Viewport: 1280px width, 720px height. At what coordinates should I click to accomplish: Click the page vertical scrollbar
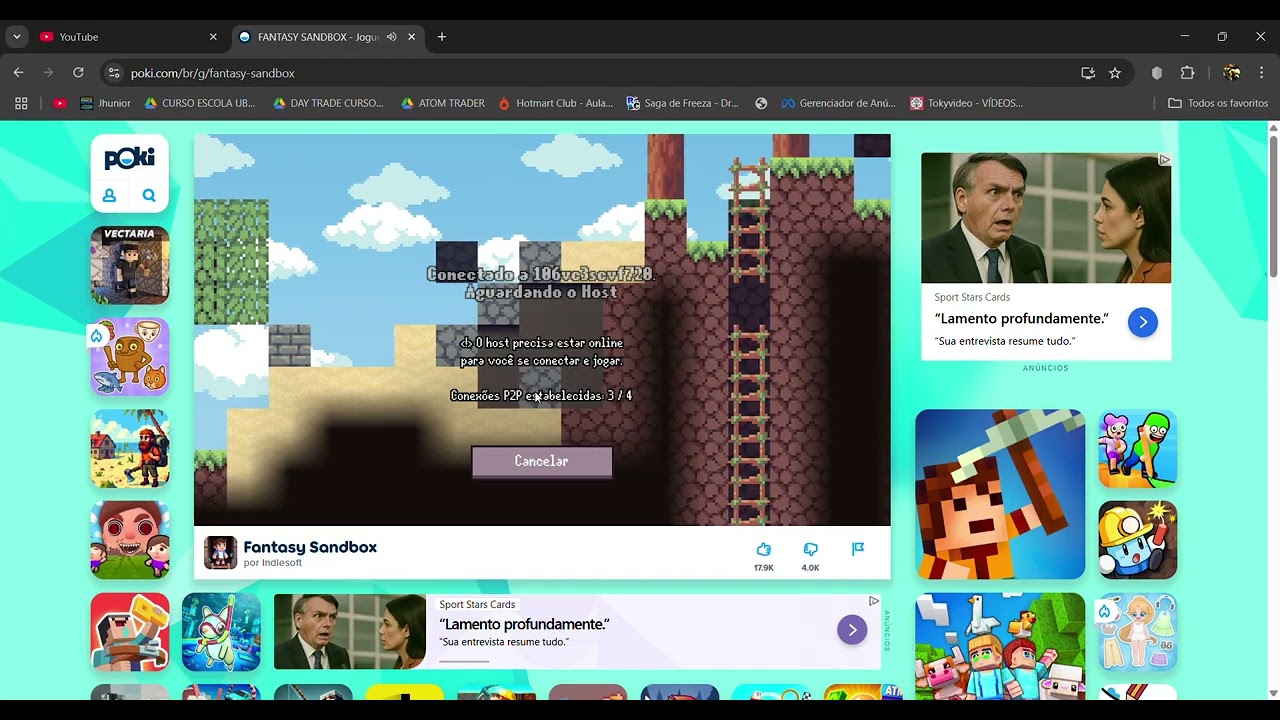point(1273,205)
